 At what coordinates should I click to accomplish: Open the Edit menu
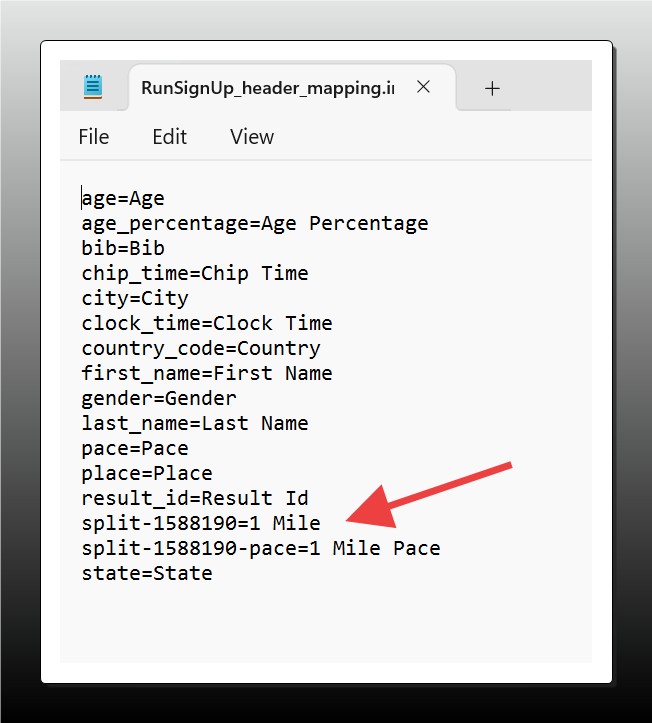point(170,137)
